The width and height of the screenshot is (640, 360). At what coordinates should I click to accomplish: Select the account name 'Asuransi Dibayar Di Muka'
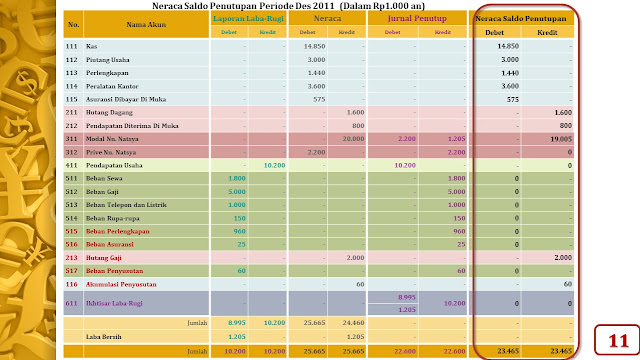[126, 99]
